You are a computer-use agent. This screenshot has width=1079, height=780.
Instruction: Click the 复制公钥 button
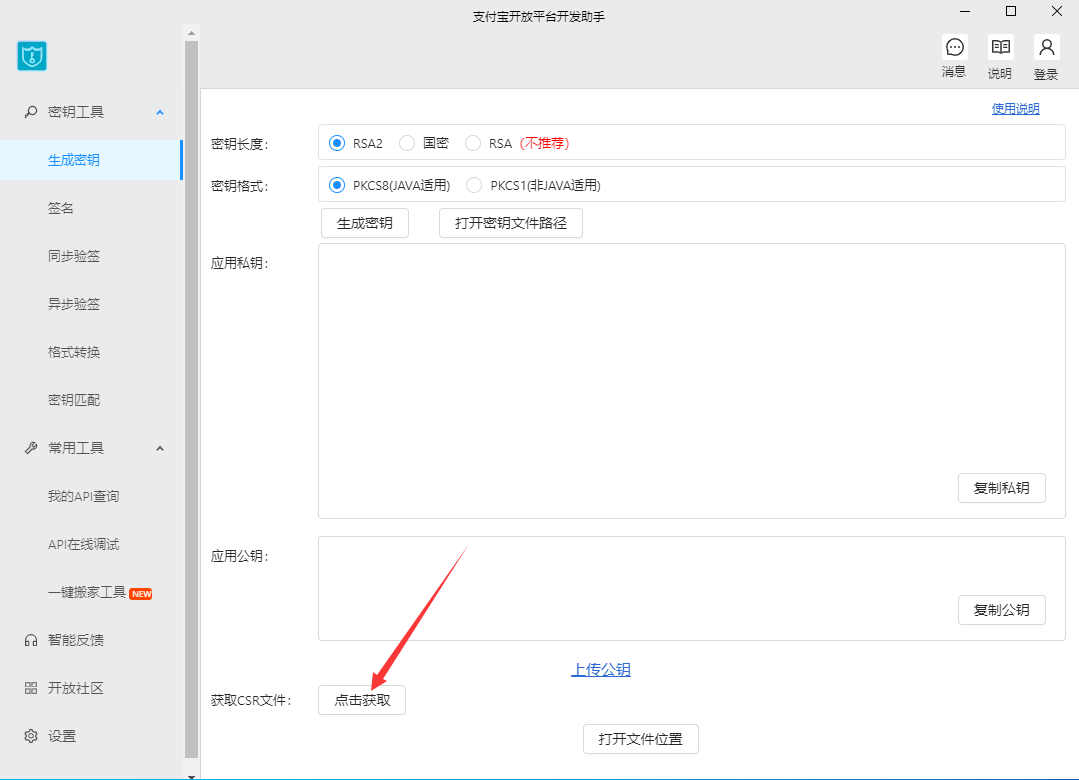click(1001, 610)
